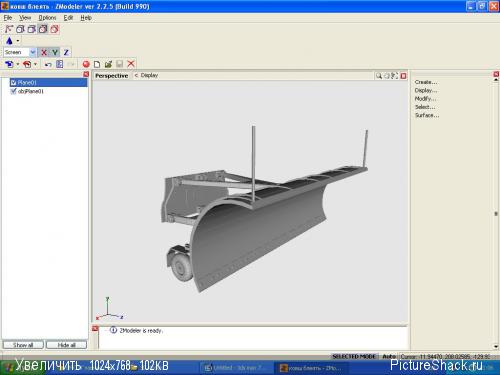500x375 pixels.
Task: Click commands panel scrollbar up arrow
Action: [x=496, y=80]
